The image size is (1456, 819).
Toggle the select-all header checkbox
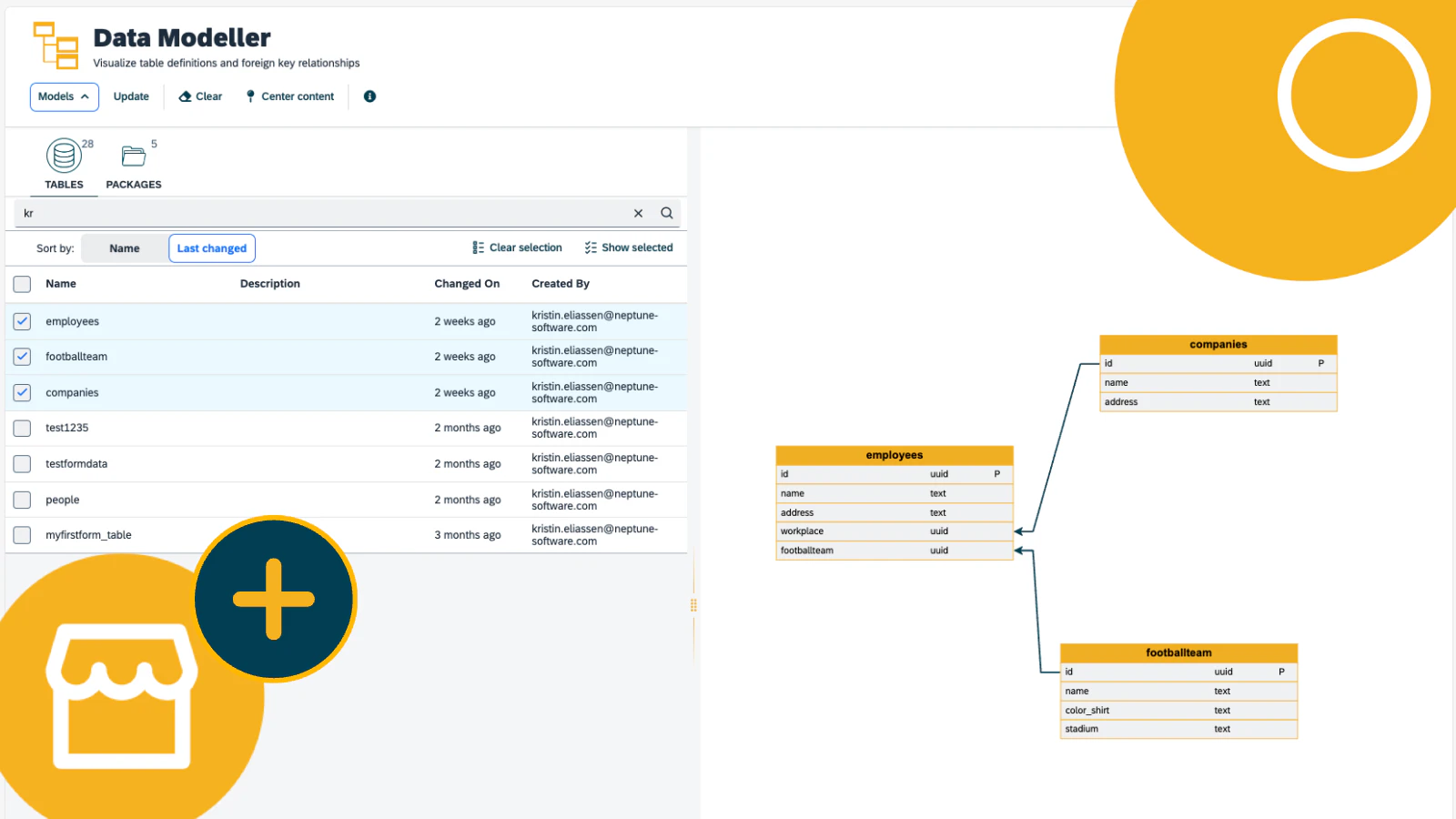pyautogui.click(x=22, y=284)
